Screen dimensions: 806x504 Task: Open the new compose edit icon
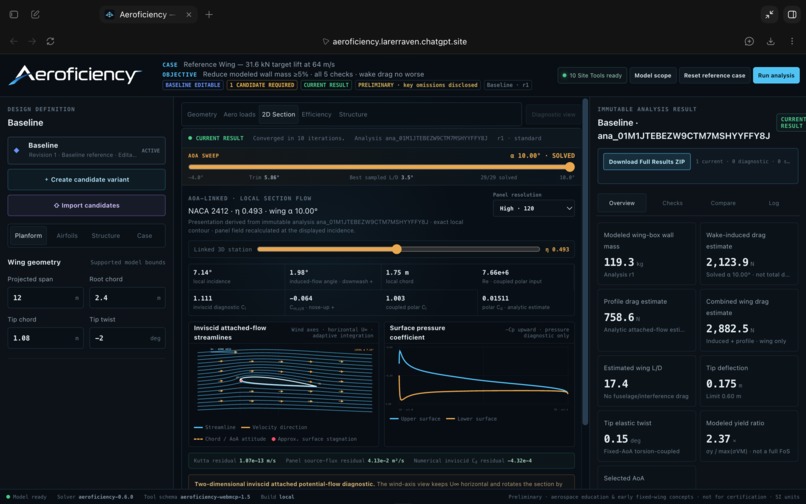[x=35, y=14]
